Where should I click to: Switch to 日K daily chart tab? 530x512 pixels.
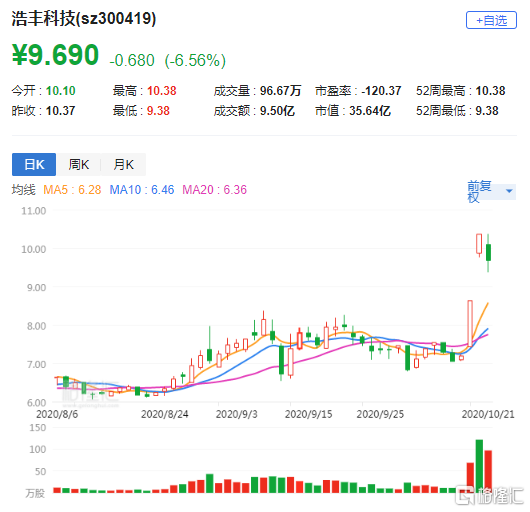click(34, 165)
